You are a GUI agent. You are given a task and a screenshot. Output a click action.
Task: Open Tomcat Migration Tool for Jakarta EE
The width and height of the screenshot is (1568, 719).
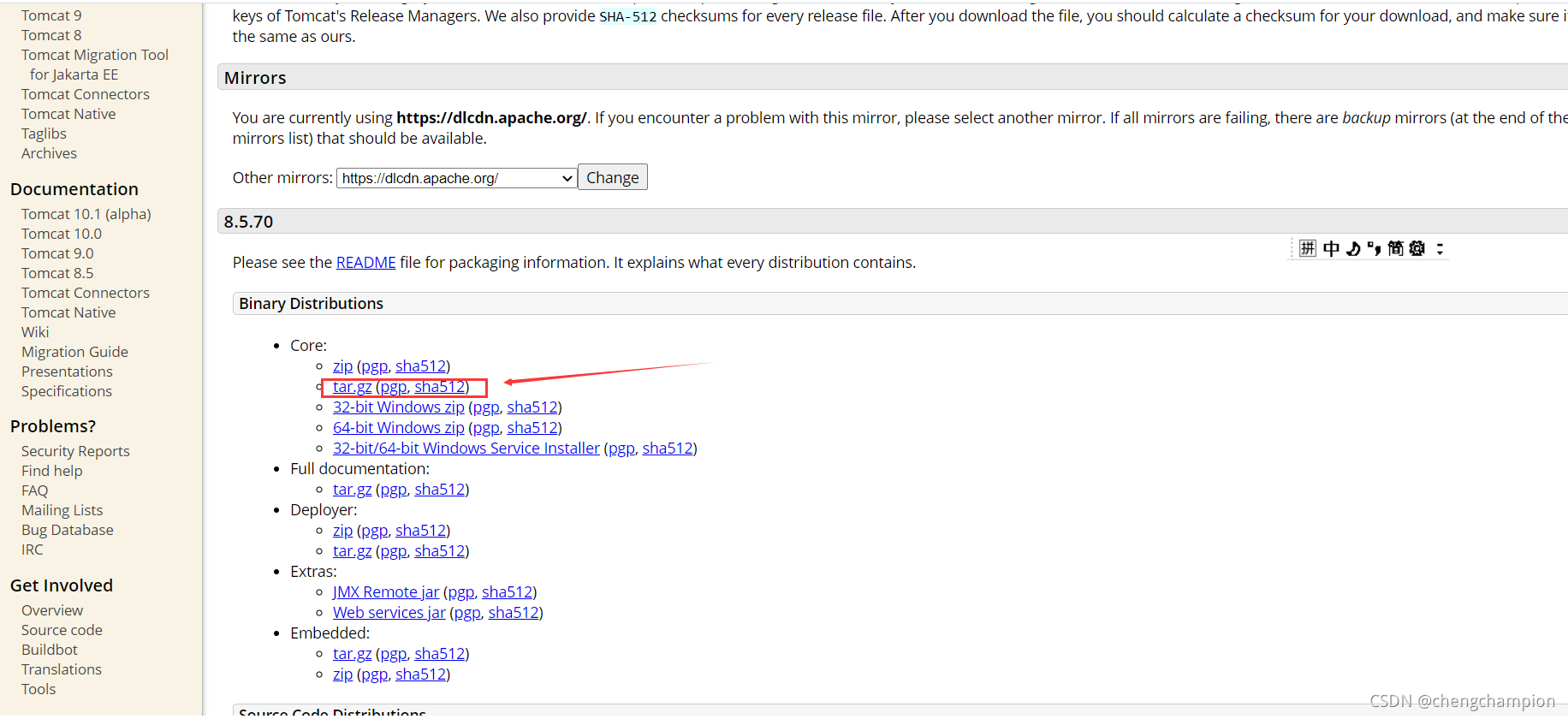[95, 65]
